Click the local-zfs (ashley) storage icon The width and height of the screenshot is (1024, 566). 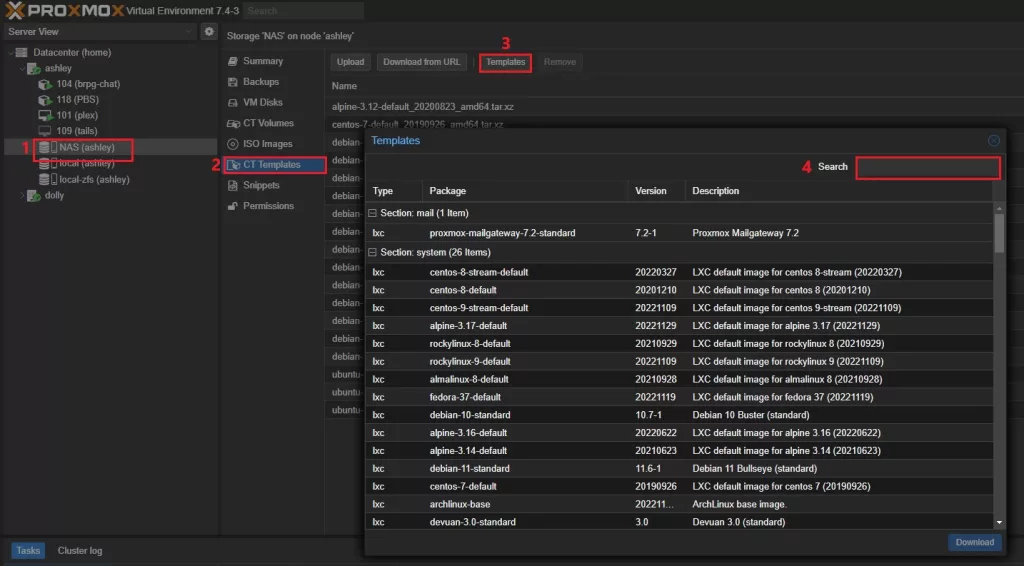pos(48,179)
